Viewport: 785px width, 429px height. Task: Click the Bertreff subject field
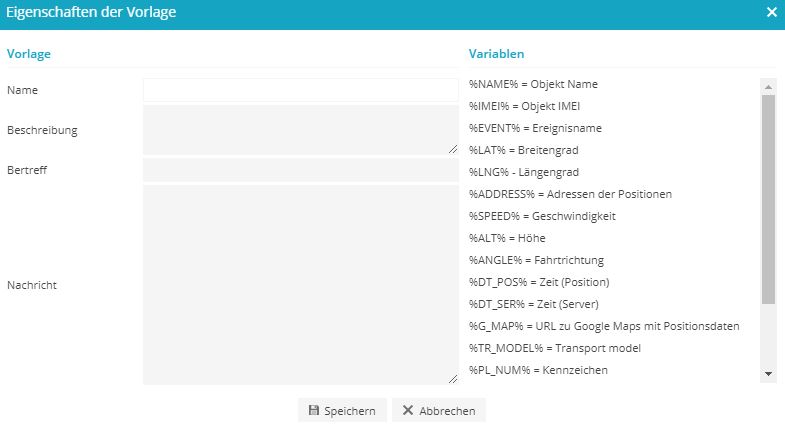[300, 170]
